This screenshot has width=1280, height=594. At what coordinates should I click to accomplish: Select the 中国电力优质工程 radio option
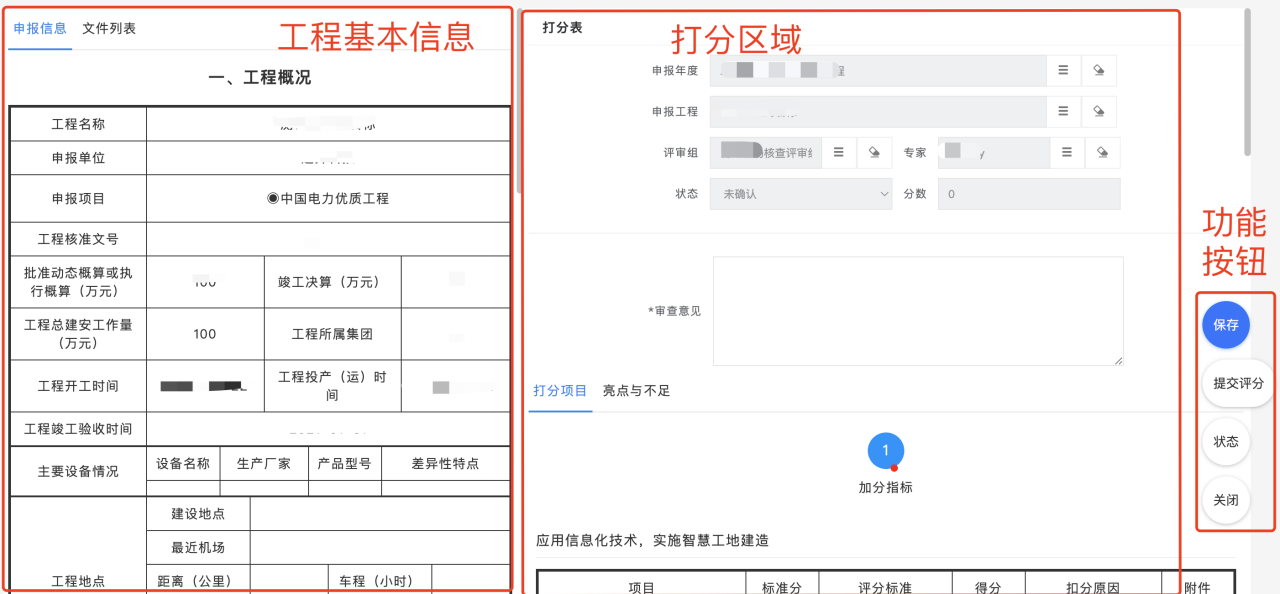273,198
